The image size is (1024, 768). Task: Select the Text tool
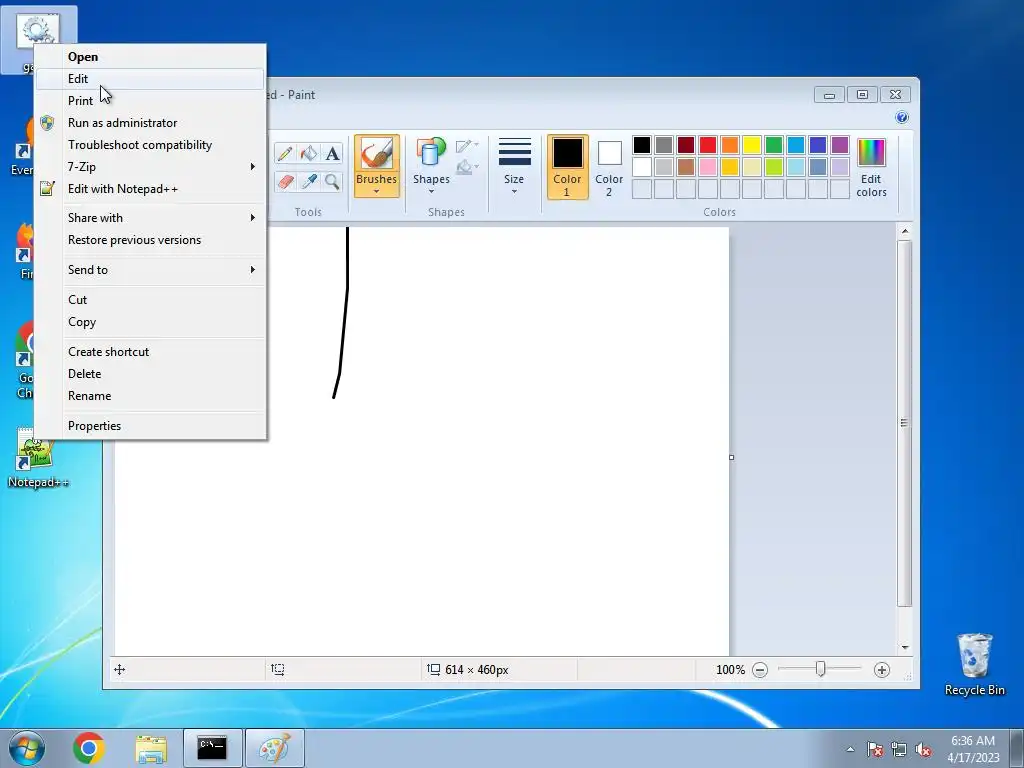[332, 153]
